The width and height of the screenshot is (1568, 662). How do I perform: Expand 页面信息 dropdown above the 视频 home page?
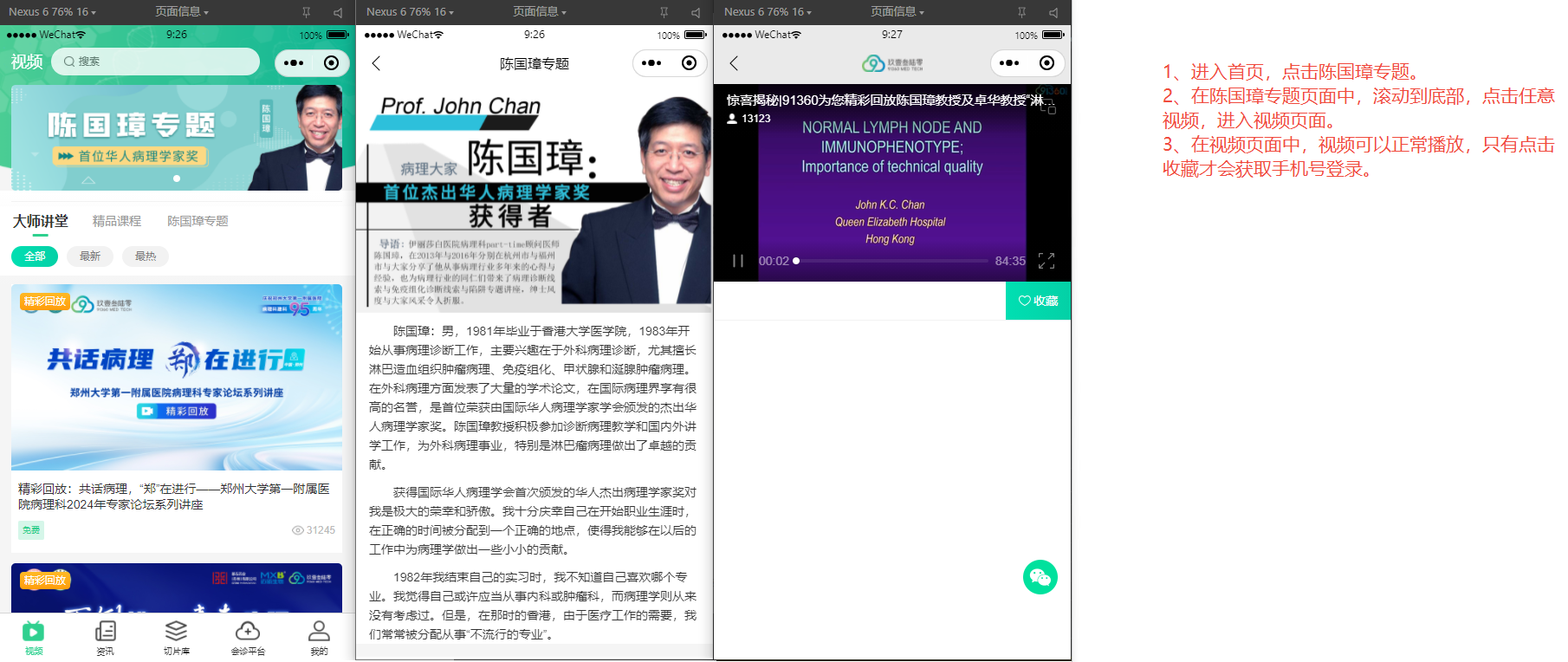click(x=182, y=12)
